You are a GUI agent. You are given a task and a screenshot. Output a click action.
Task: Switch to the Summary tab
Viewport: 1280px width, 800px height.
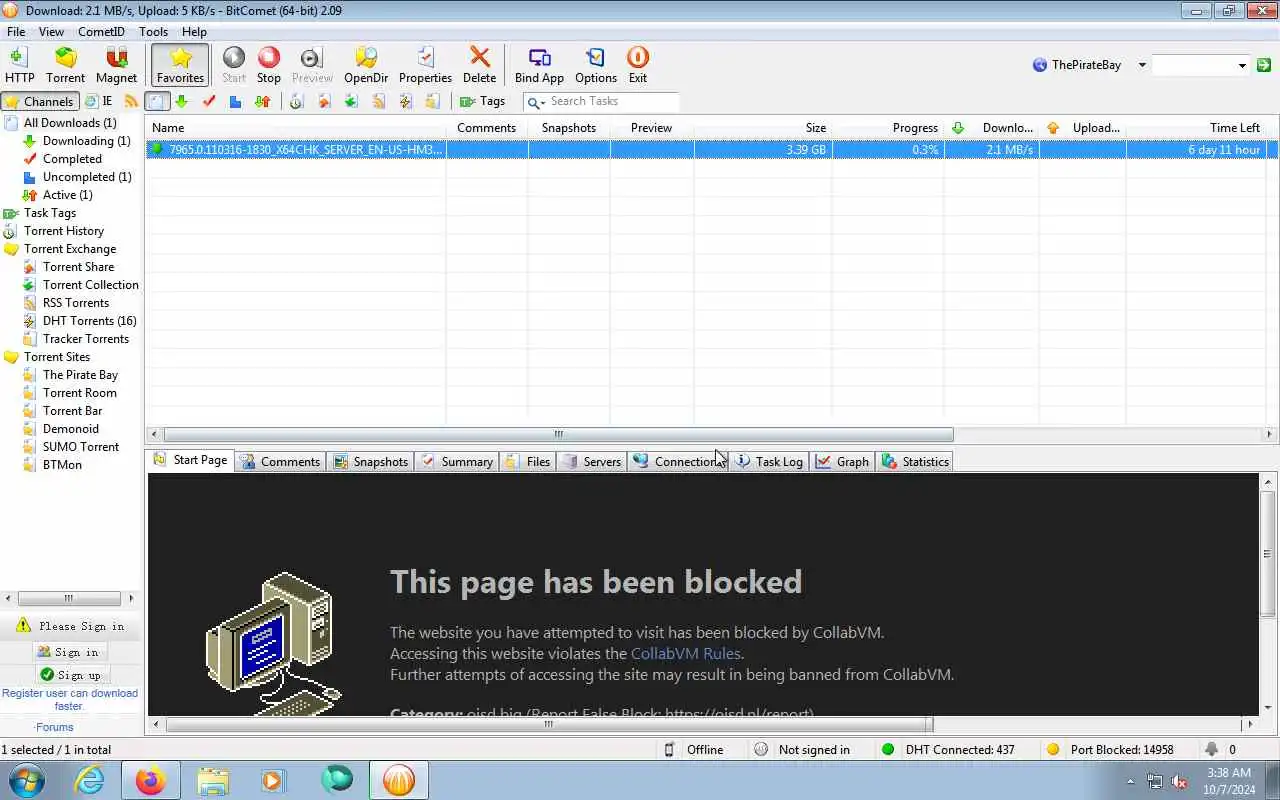pyautogui.click(x=457, y=461)
